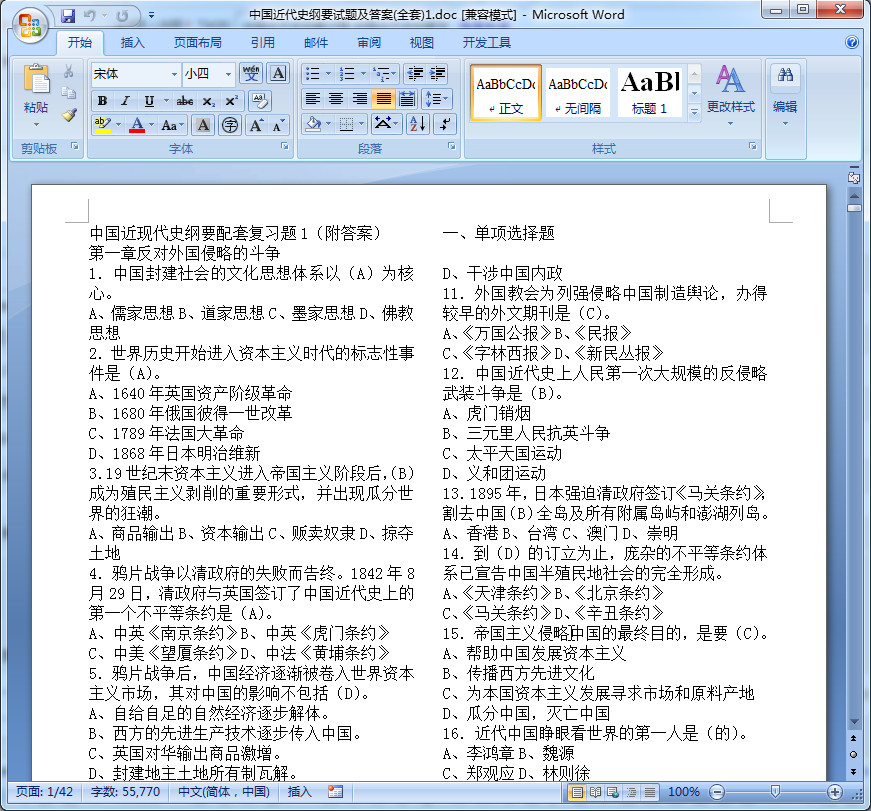Open 更改样式 change styles menu
Image resolution: width=871 pixels, height=811 pixels.
click(730, 94)
